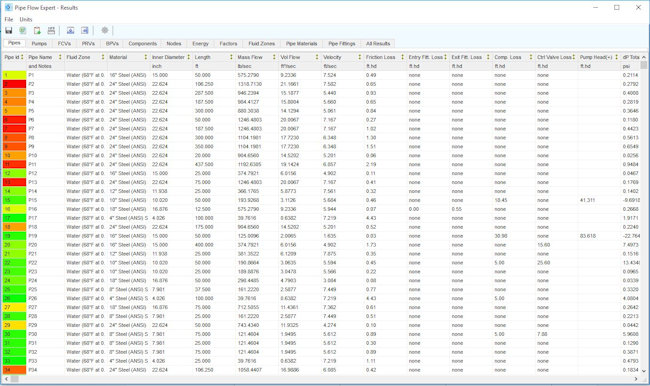Open the Energy tab
This screenshot has height=386, width=650.
coord(200,44)
